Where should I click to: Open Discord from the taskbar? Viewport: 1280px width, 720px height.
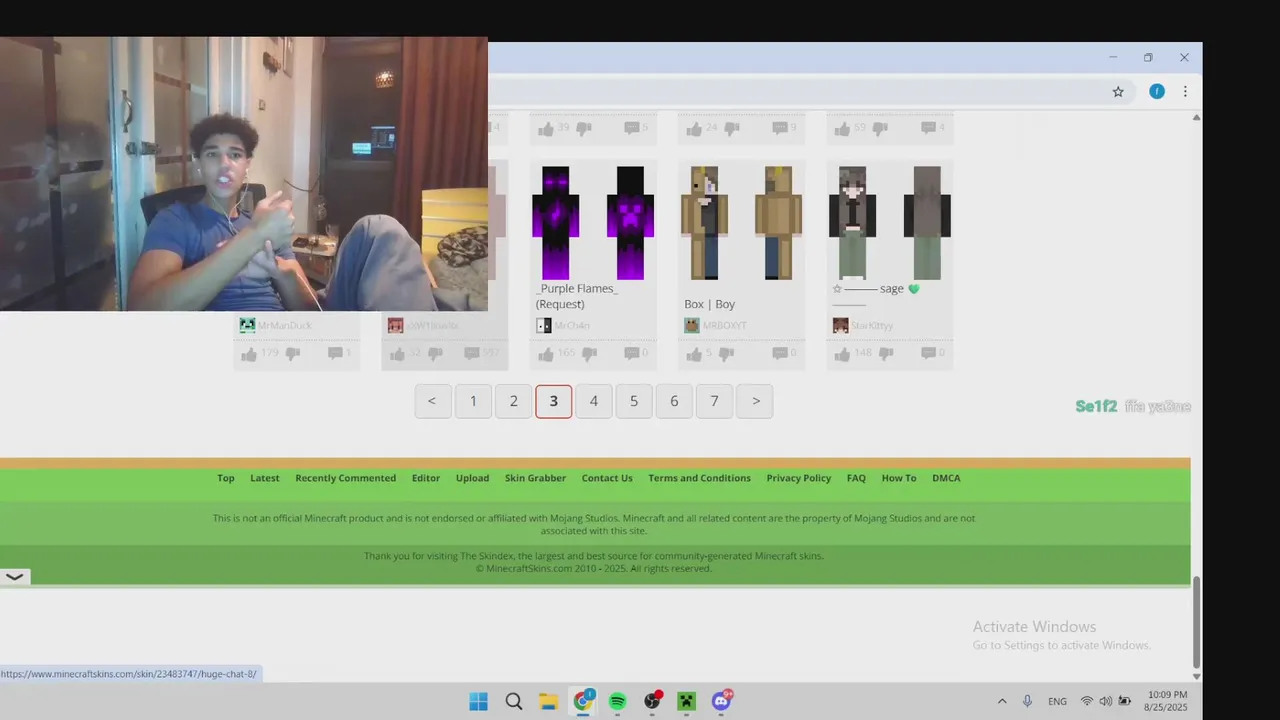[721, 701]
